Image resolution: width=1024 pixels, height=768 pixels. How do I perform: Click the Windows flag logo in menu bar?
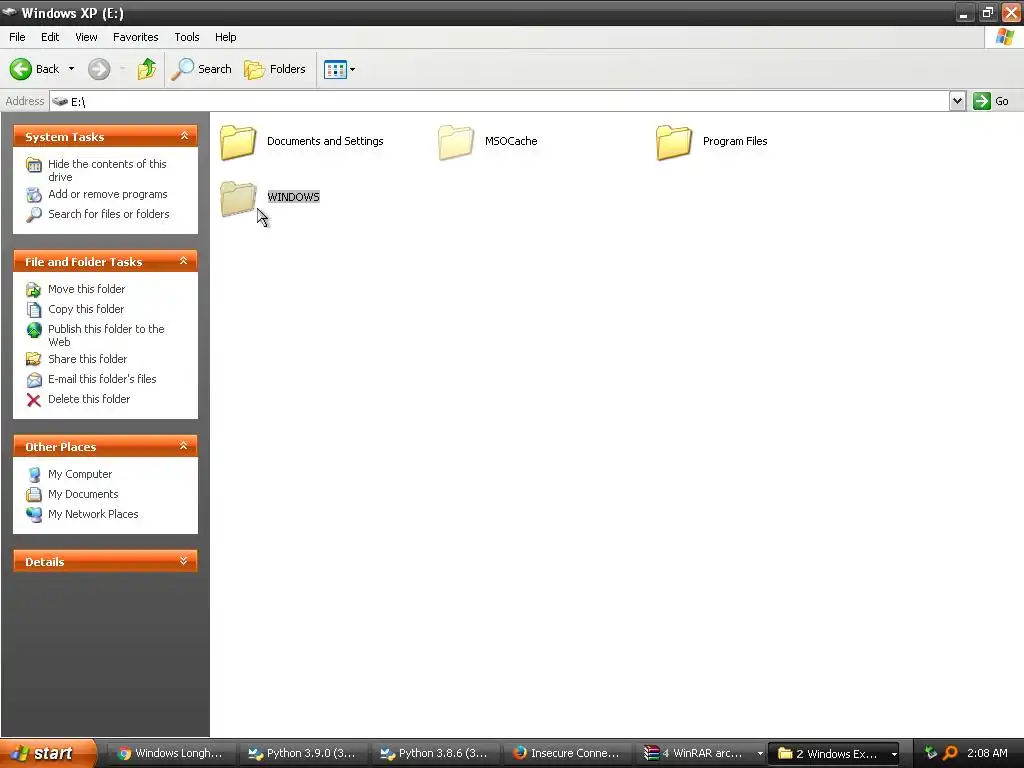coord(1005,37)
